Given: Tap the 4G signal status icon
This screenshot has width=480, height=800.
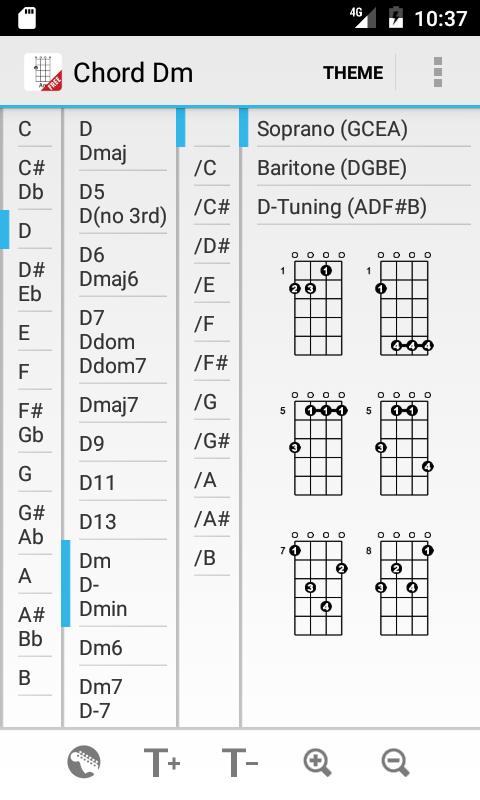Looking at the screenshot, I should click(363, 17).
